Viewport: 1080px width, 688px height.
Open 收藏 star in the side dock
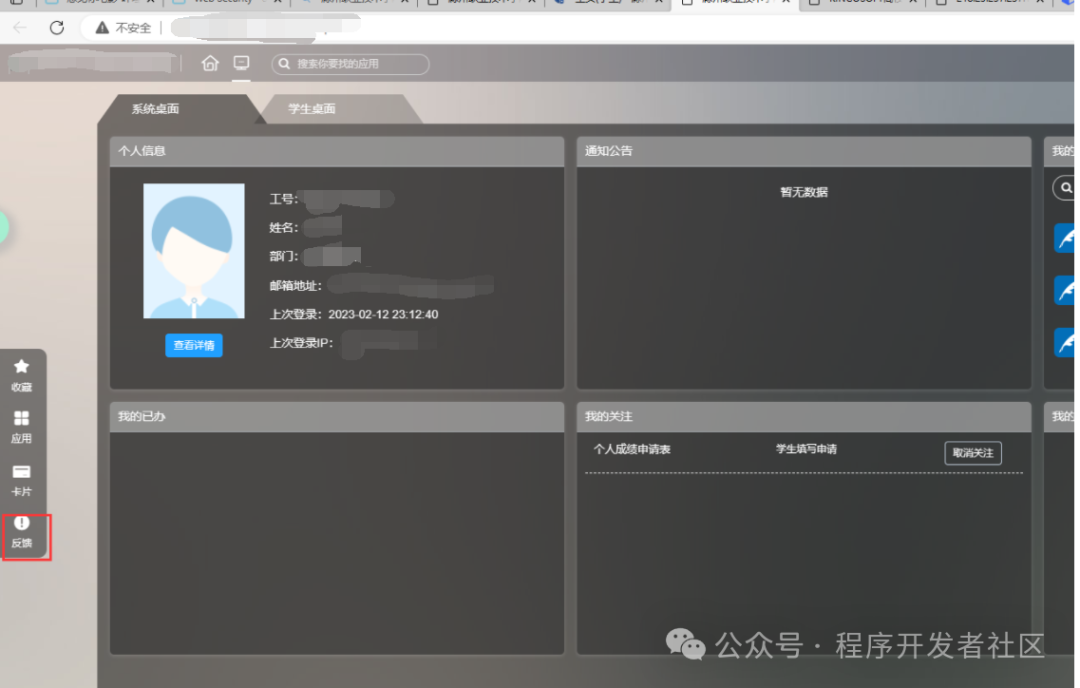tap(21, 375)
